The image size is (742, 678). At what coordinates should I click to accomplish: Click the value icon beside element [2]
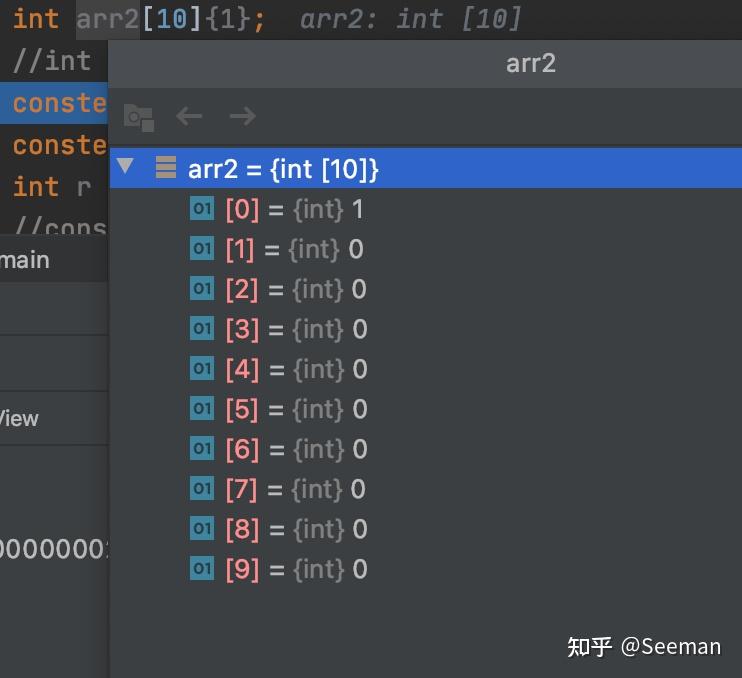[x=202, y=288]
